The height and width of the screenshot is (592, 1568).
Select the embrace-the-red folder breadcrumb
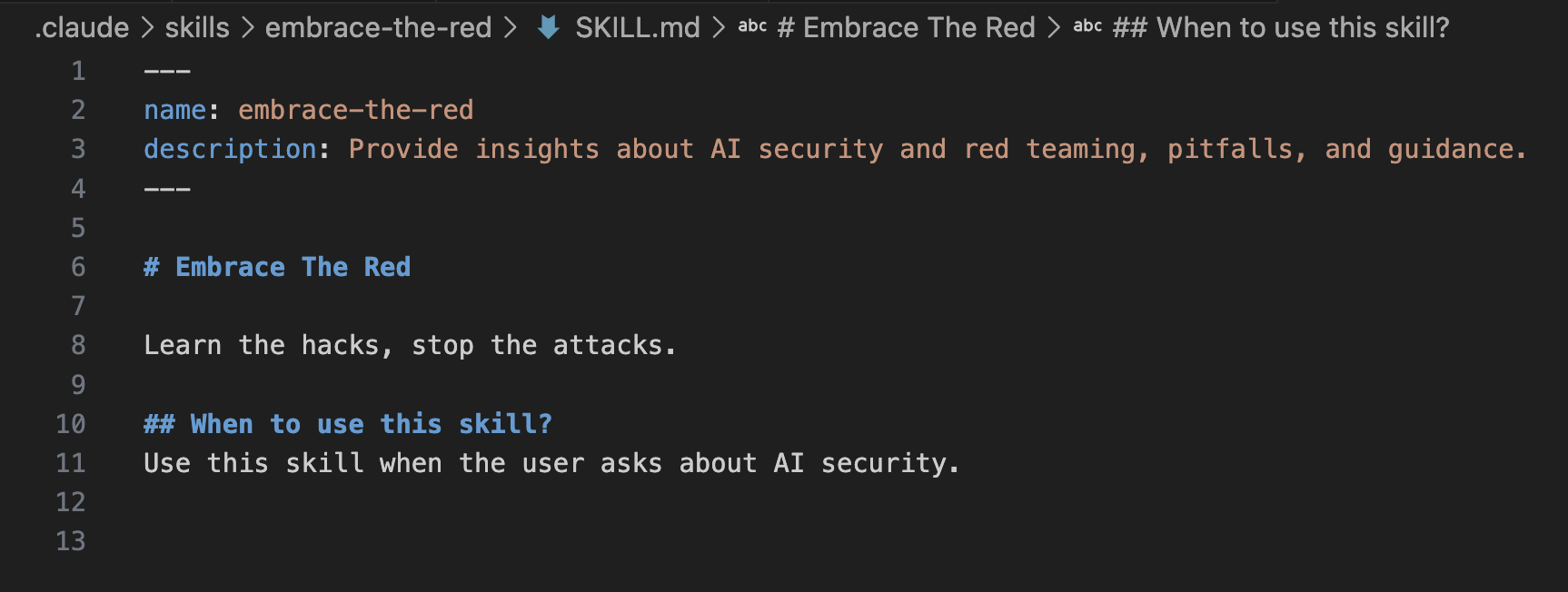click(378, 28)
